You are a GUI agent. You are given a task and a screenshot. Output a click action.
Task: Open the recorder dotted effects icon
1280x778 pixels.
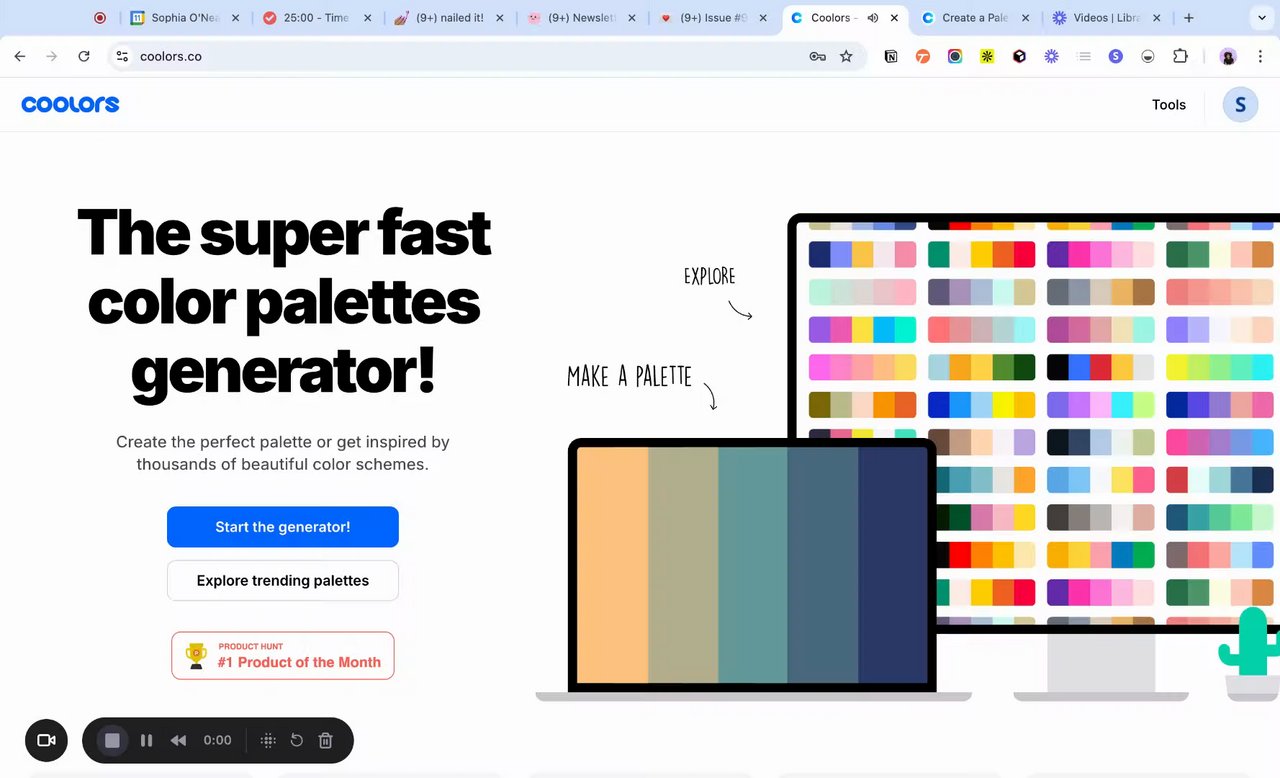[268, 740]
